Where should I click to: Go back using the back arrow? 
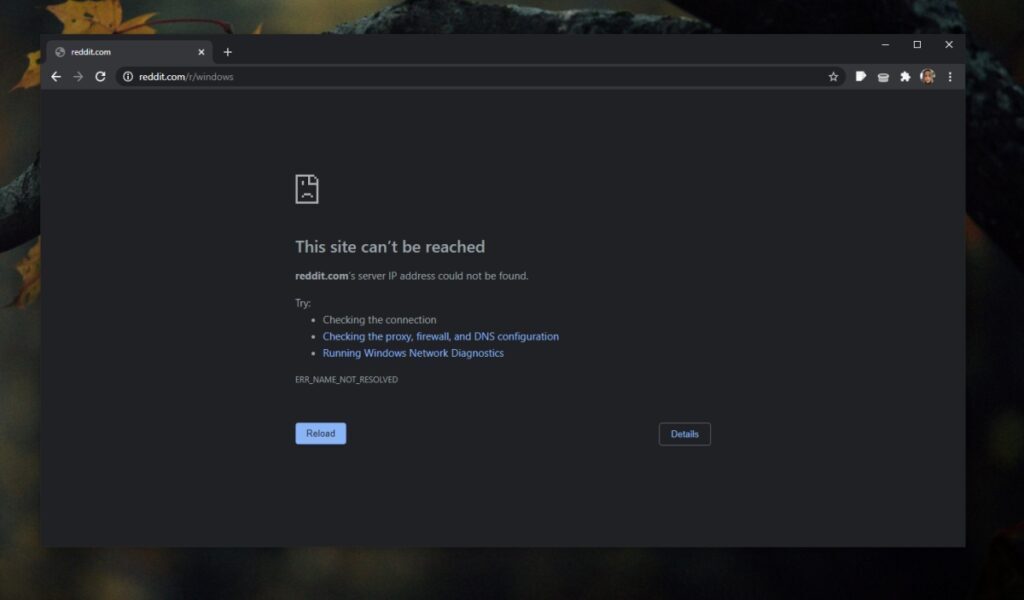point(56,76)
